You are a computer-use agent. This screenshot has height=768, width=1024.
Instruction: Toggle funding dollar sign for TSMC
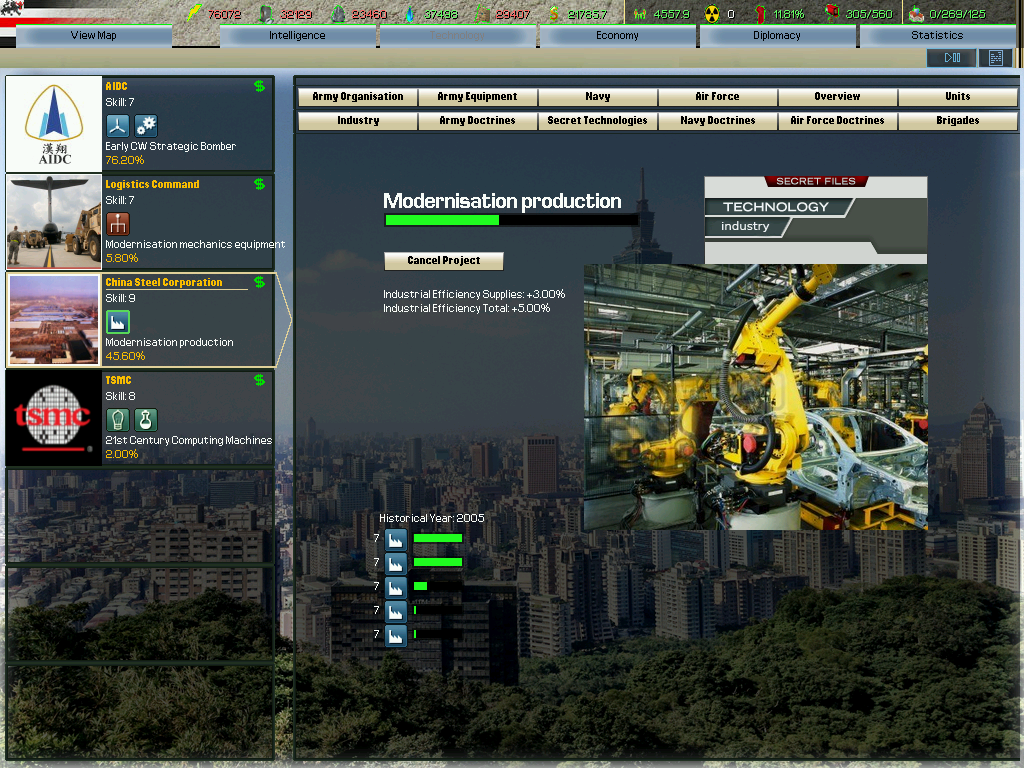point(260,380)
